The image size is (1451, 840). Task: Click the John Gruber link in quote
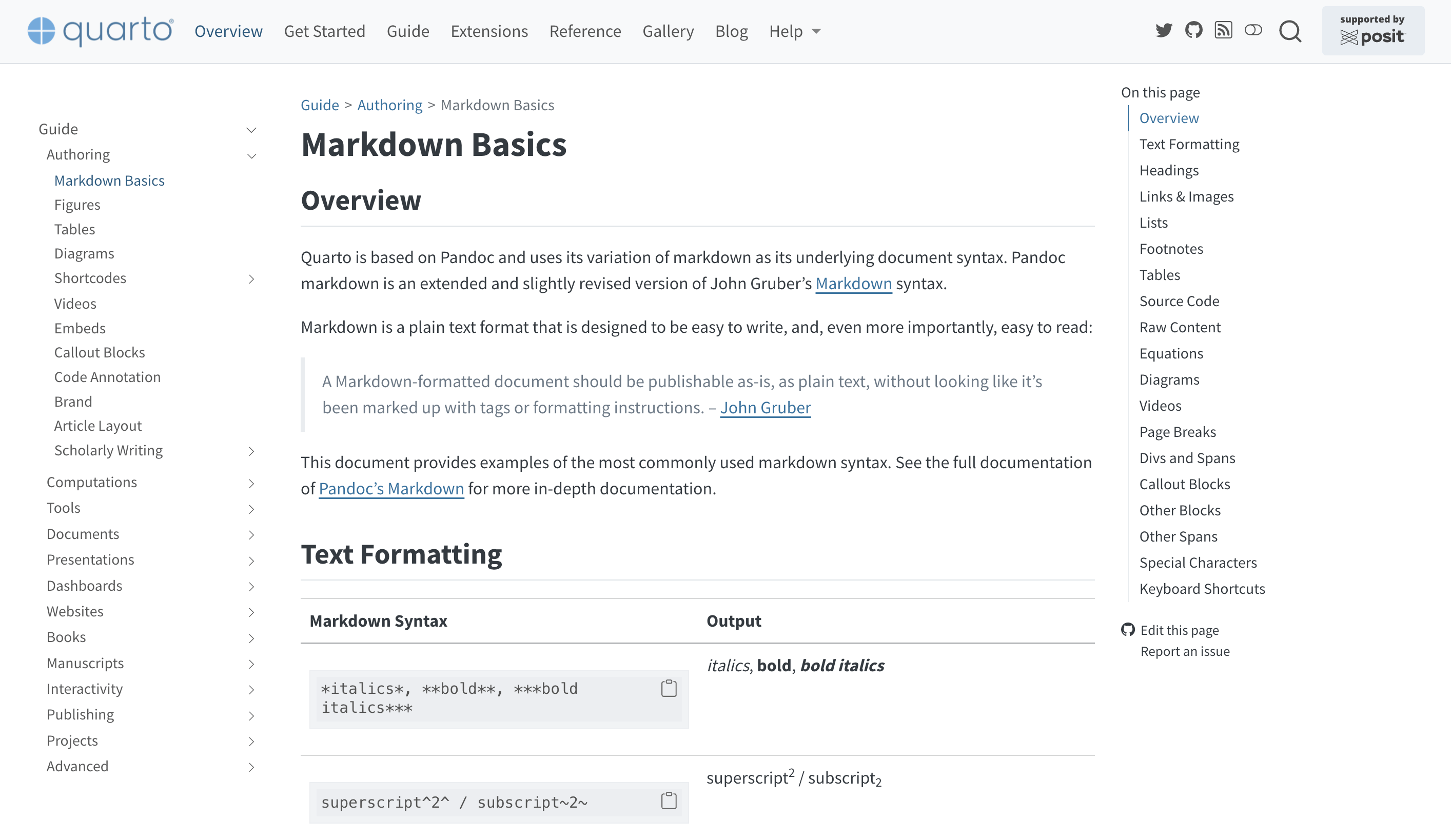pyautogui.click(x=765, y=407)
